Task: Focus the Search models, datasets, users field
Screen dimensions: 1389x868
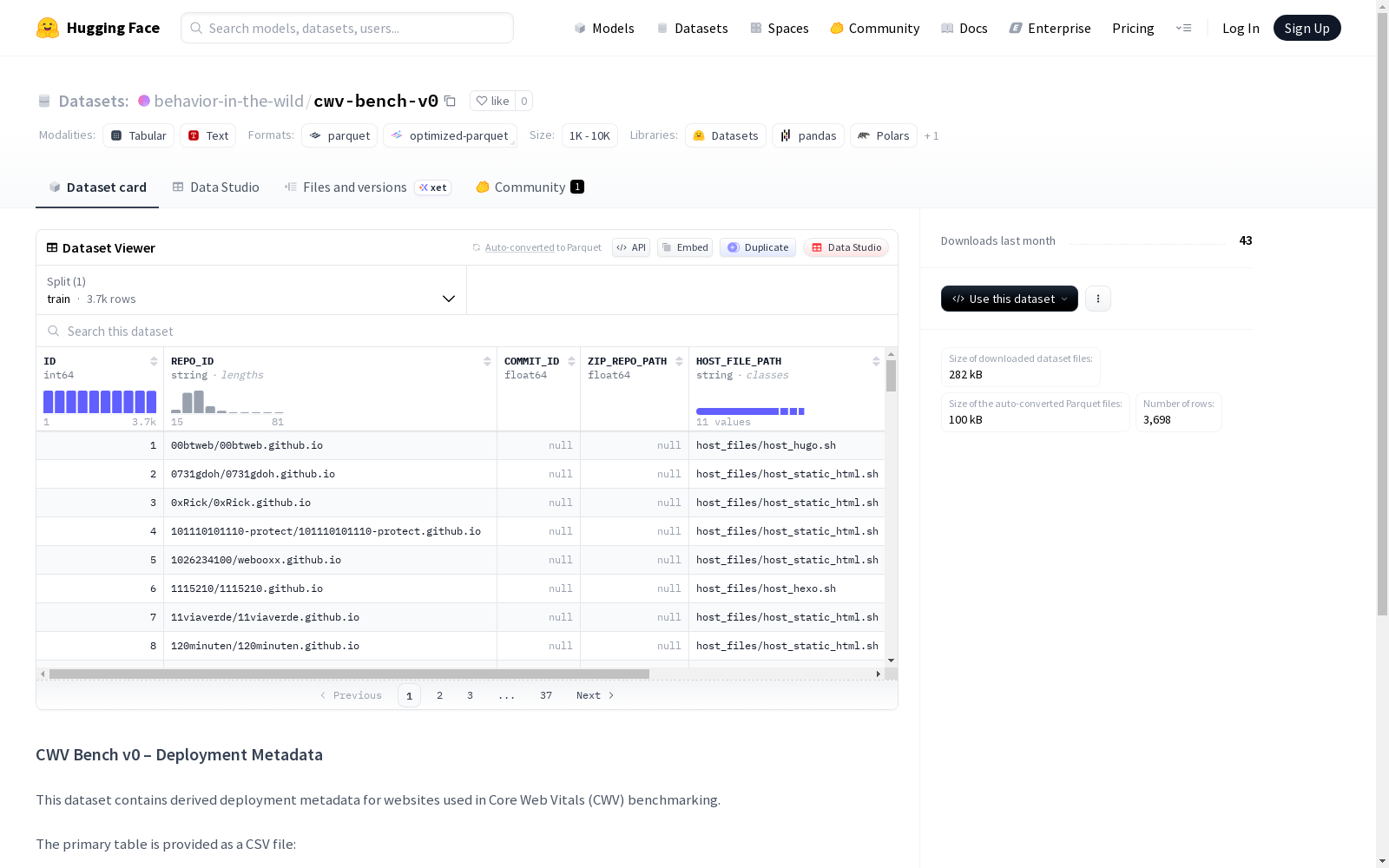Action: pos(347,28)
